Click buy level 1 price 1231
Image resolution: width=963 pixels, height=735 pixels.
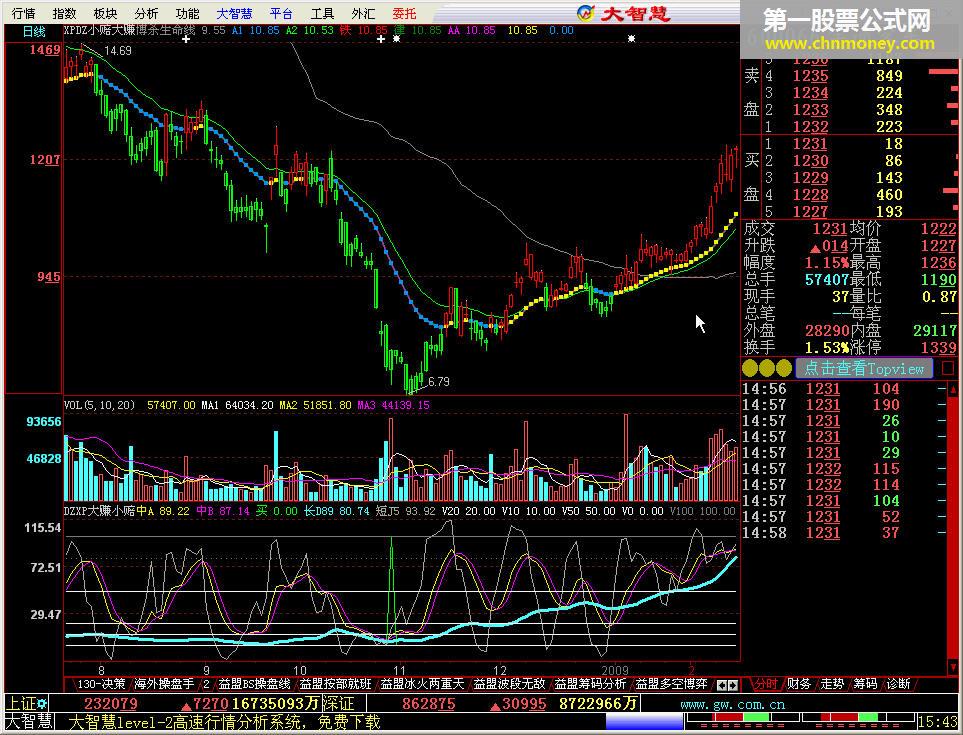(810, 144)
